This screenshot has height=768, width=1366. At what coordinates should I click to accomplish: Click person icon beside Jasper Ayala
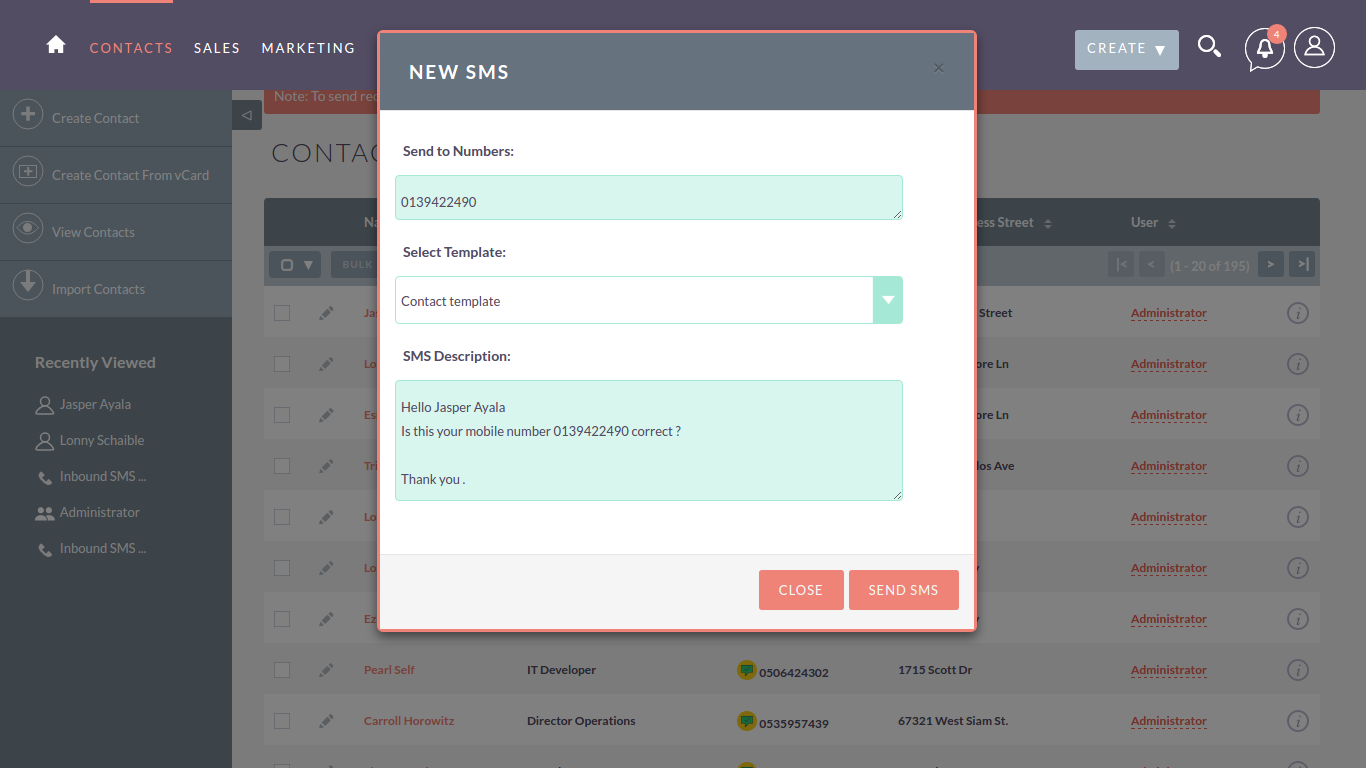coord(44,405)
